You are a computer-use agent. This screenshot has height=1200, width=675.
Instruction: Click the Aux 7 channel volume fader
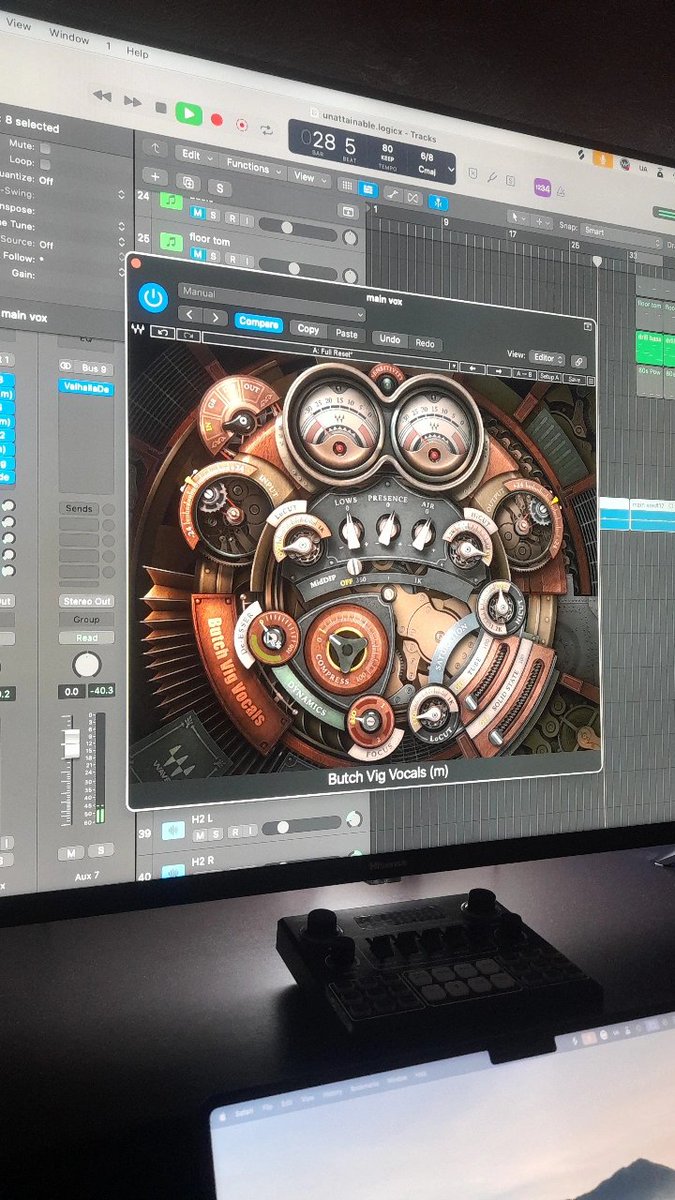[x=70, y=745]
